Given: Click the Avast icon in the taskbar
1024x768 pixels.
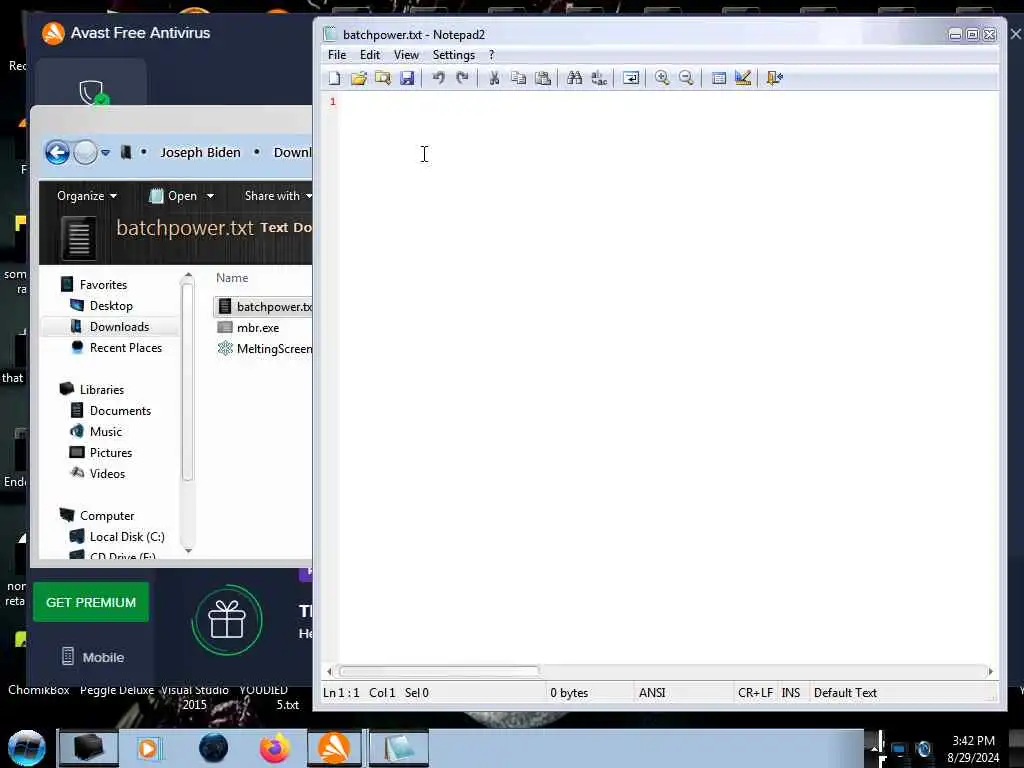Looking at the screenshot, I should click(x=334, y=748).
